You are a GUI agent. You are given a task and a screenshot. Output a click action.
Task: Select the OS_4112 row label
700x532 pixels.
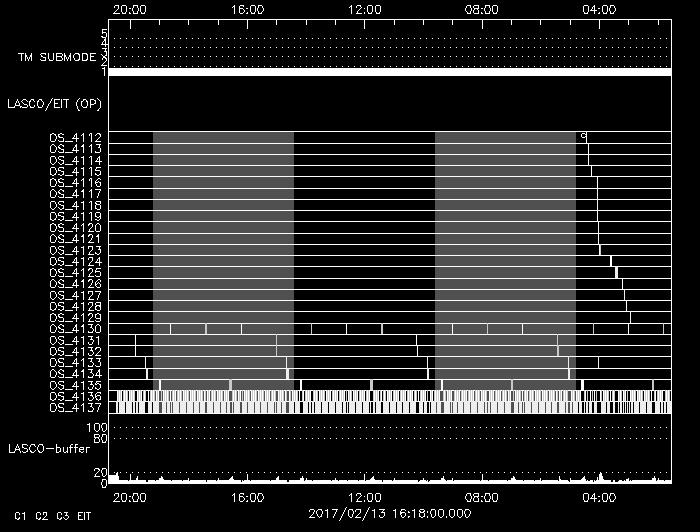[x=75, y=137]
